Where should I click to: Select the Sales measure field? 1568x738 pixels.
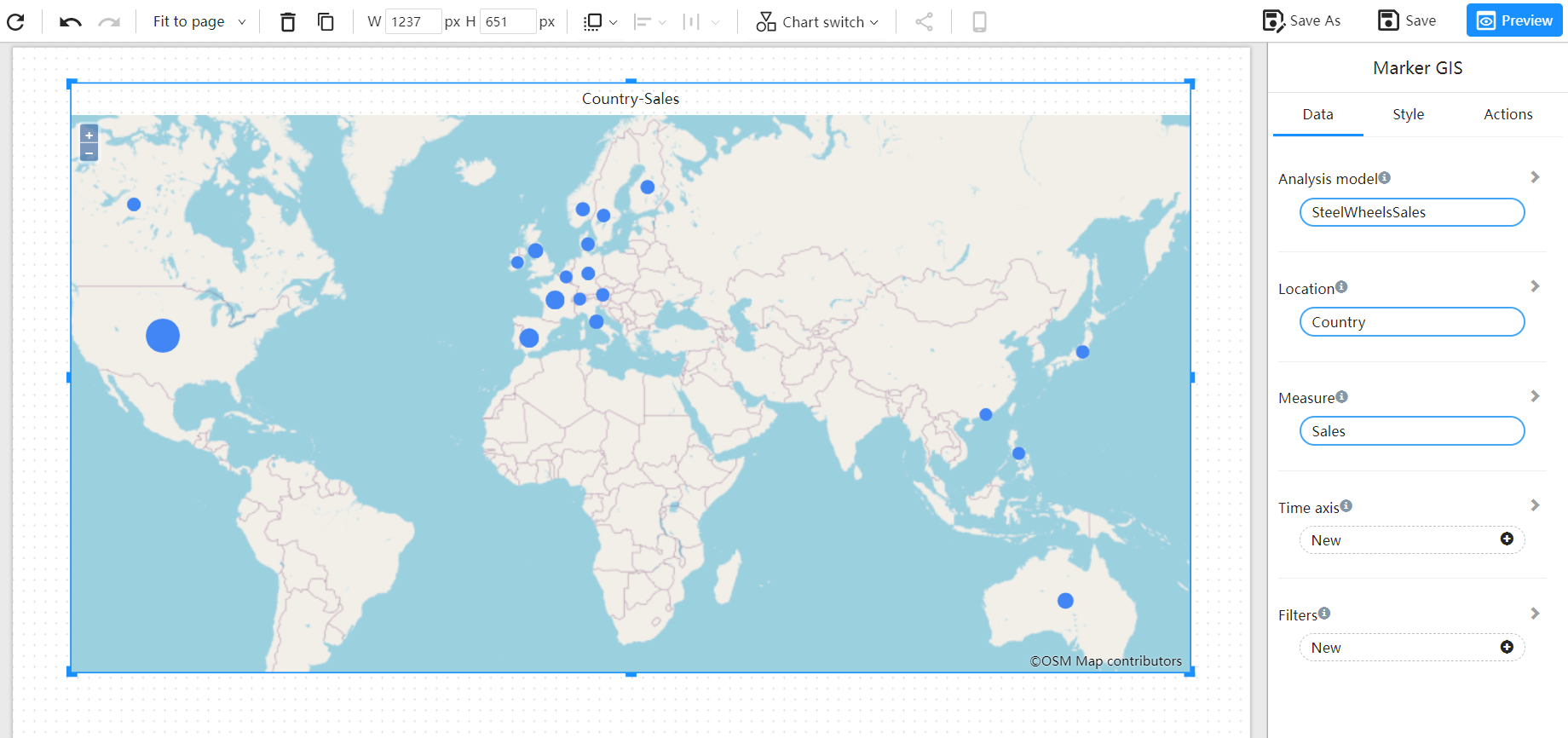point(1412,431)
